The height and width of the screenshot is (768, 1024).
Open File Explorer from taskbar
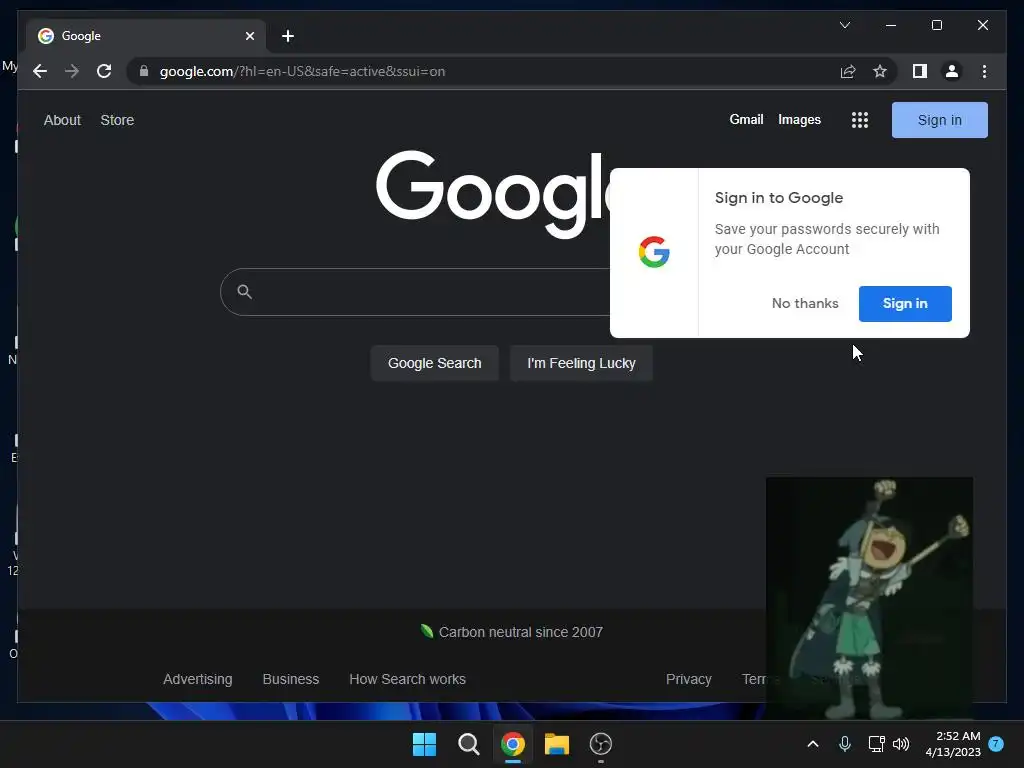556,744
